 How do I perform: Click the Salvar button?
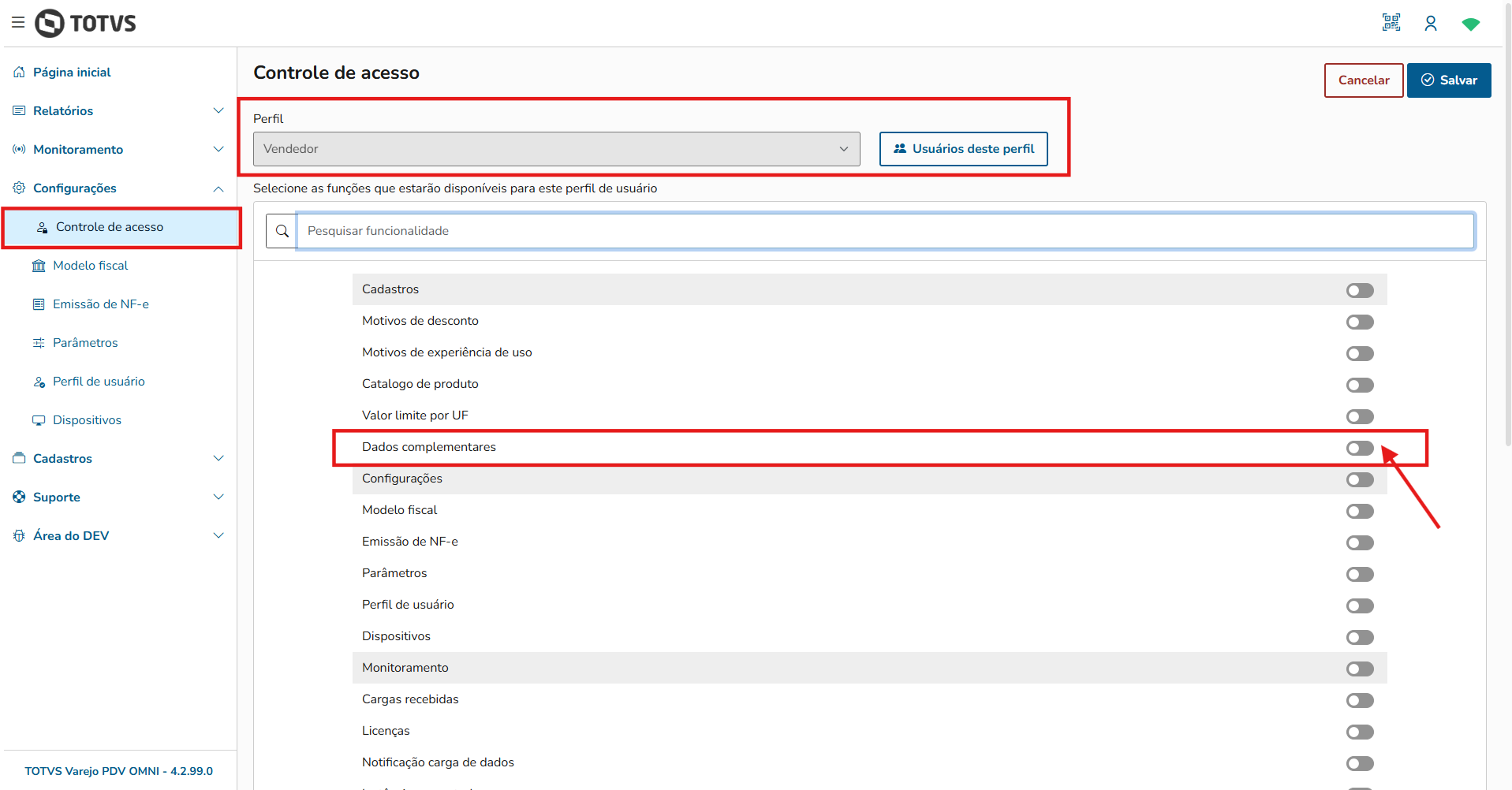[1448, 80]
